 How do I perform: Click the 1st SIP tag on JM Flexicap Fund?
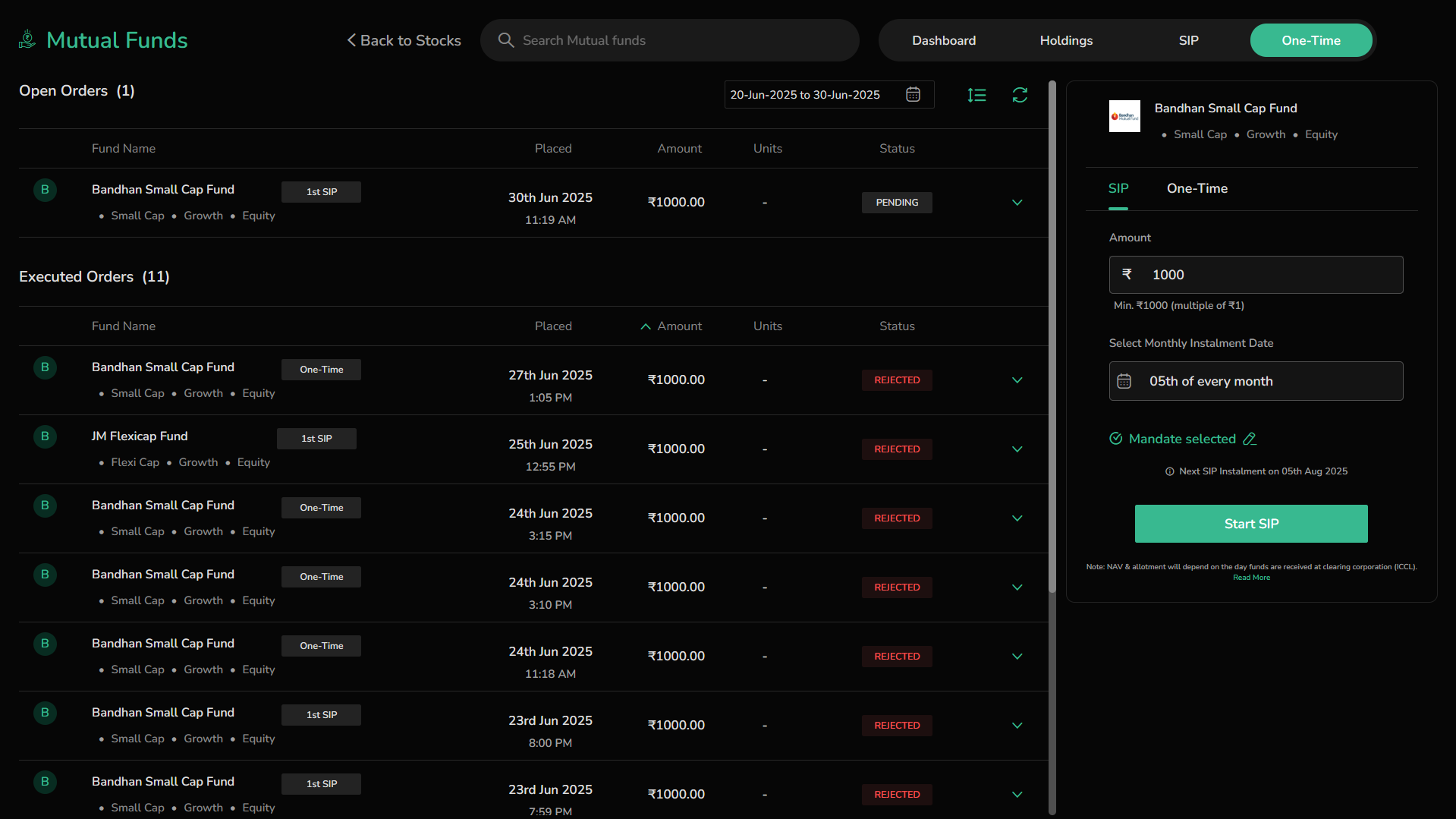pos(316,439)
